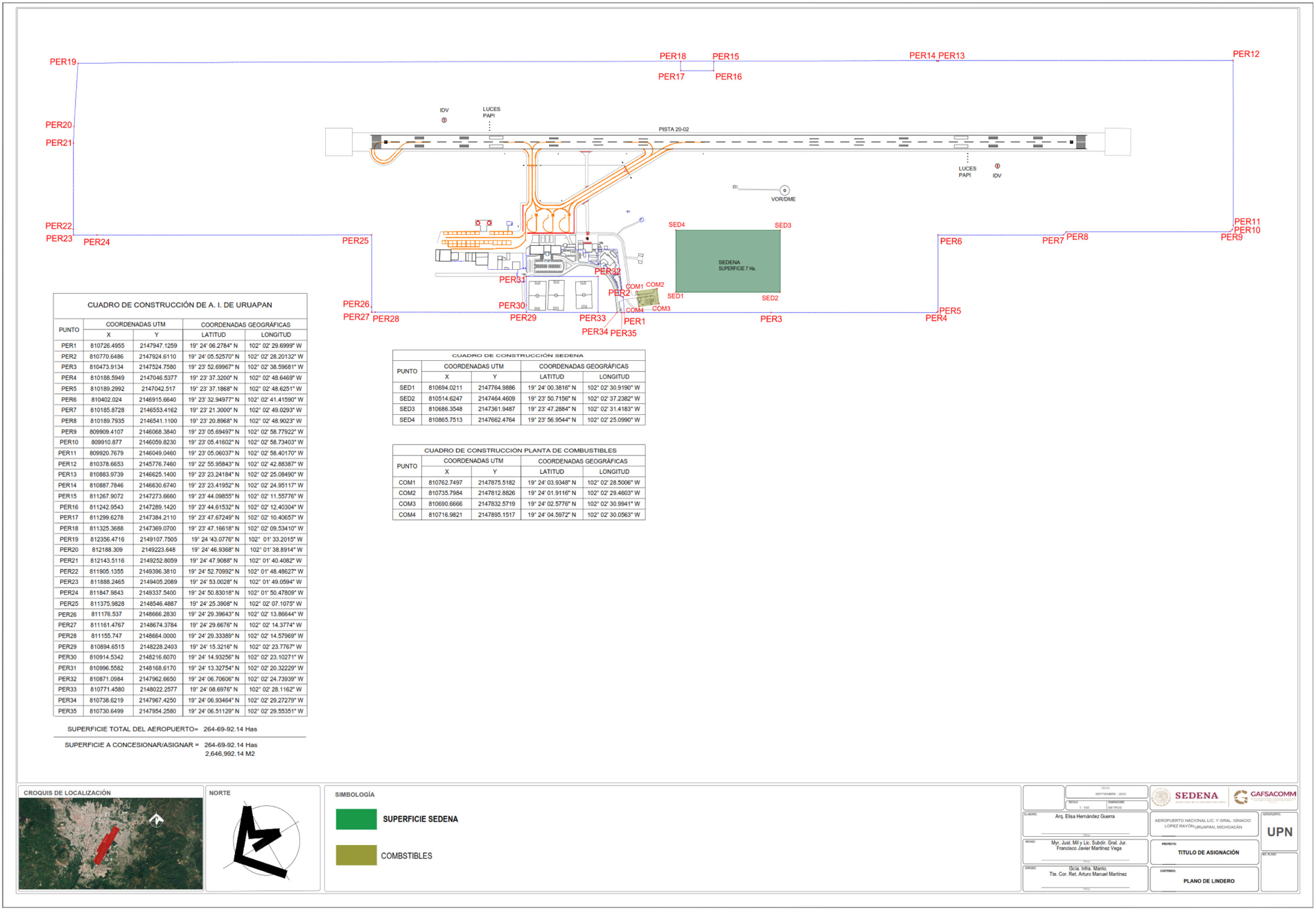Click the right IDV marker near PAPI lights

click(997, 166)
